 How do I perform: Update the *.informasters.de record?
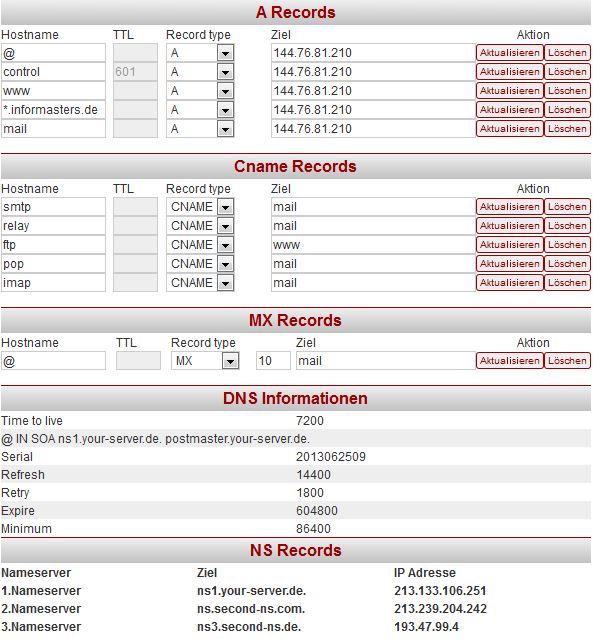click(509, 110)
